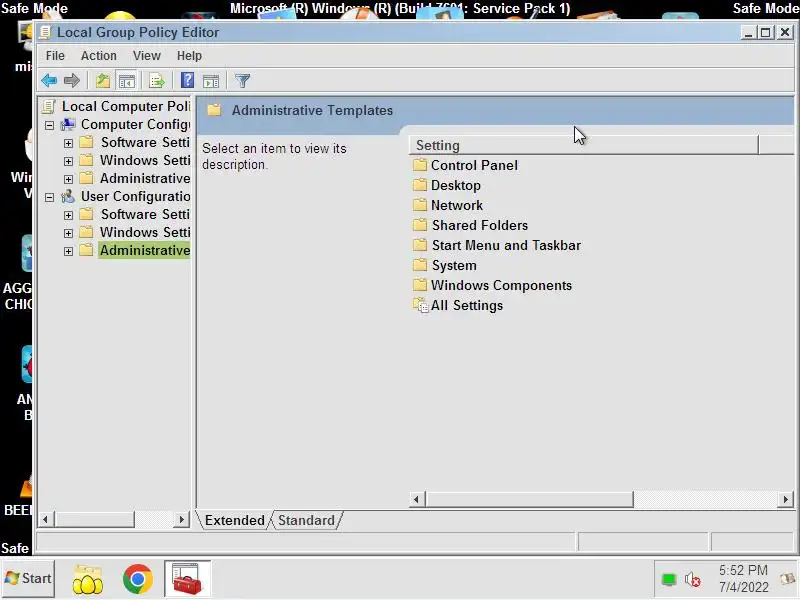Select the Network entry
This screenshot has width=800, height=600.
(x=457, y=205)
